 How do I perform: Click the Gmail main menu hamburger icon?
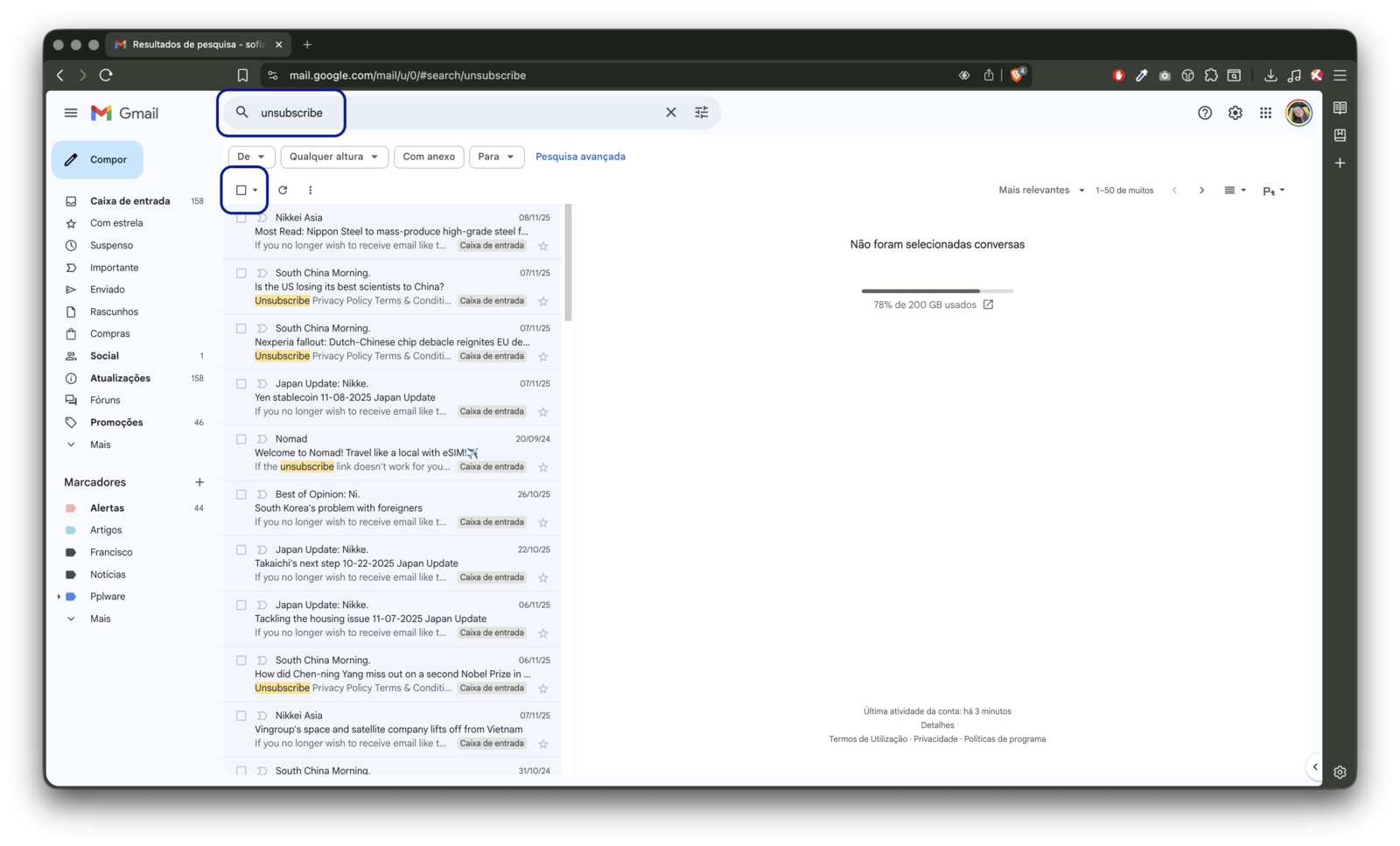point(71,113)
